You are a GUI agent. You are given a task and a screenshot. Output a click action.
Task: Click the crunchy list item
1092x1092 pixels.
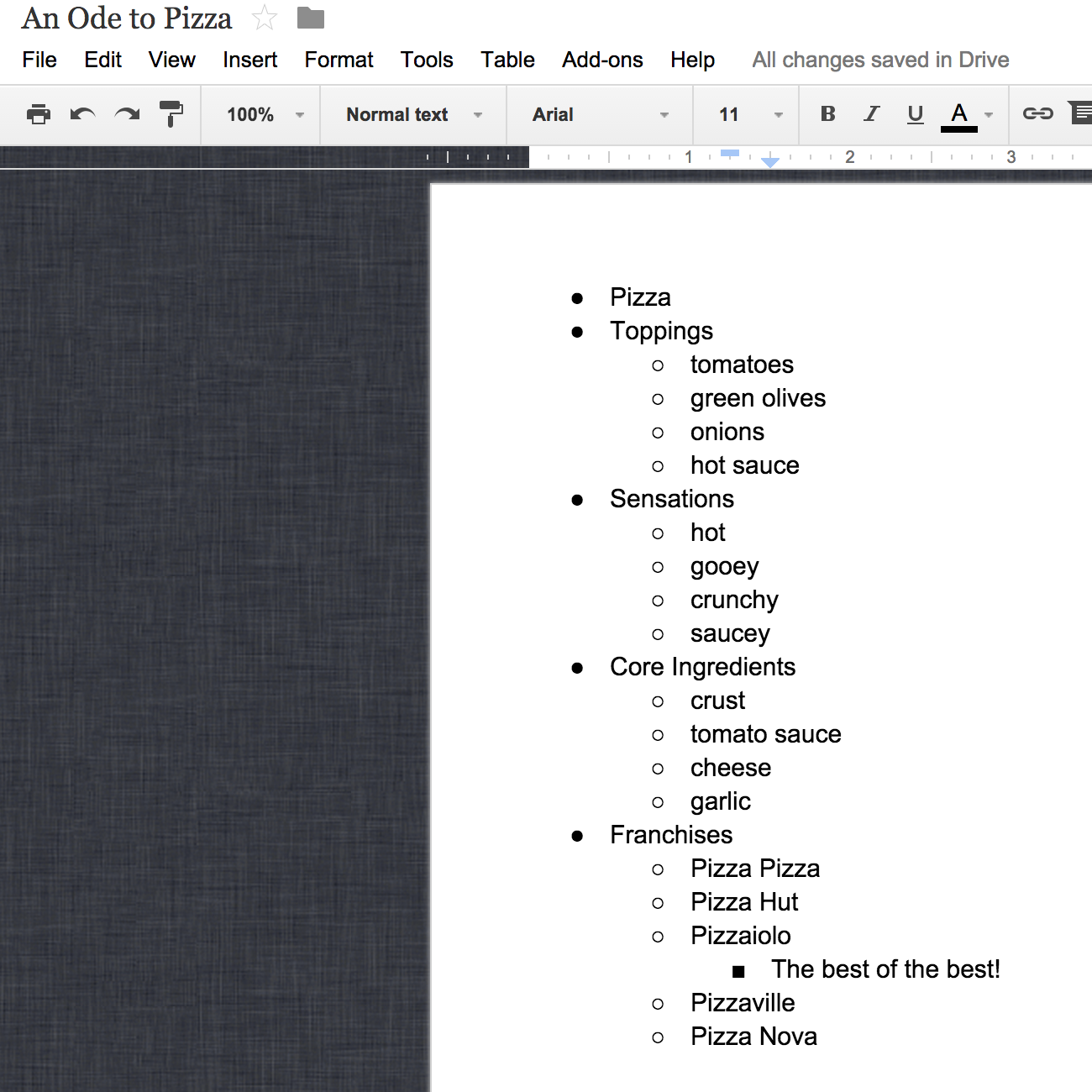pyautogui.click(x=734, y=600)
